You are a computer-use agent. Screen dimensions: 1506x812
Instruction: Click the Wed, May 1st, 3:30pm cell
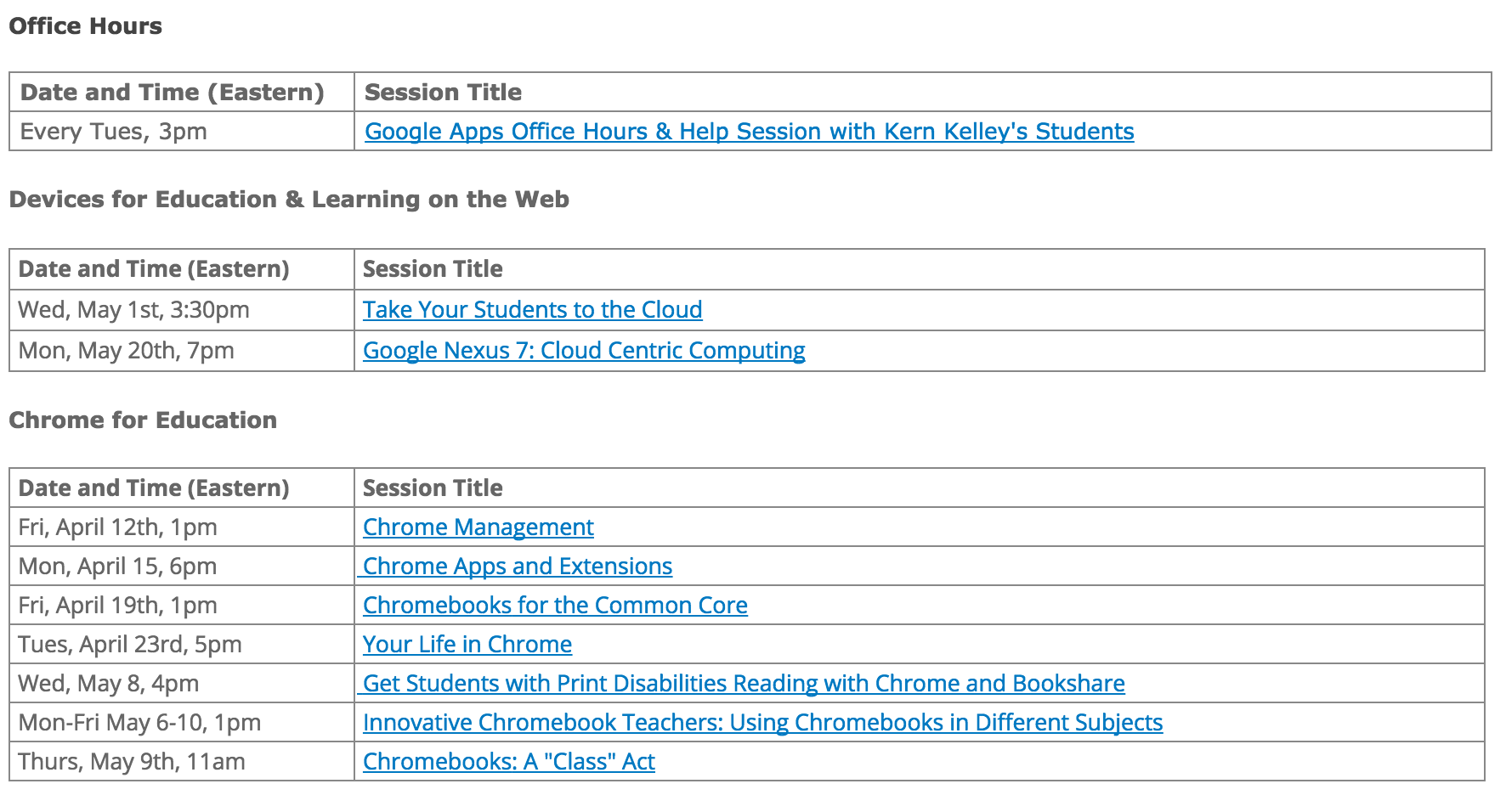click(x=182, y=310)
